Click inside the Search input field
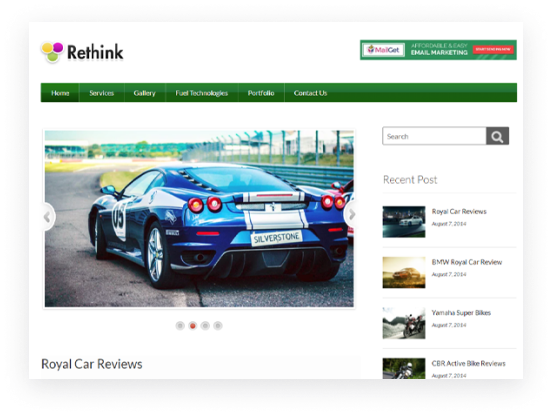 (434, 136)
